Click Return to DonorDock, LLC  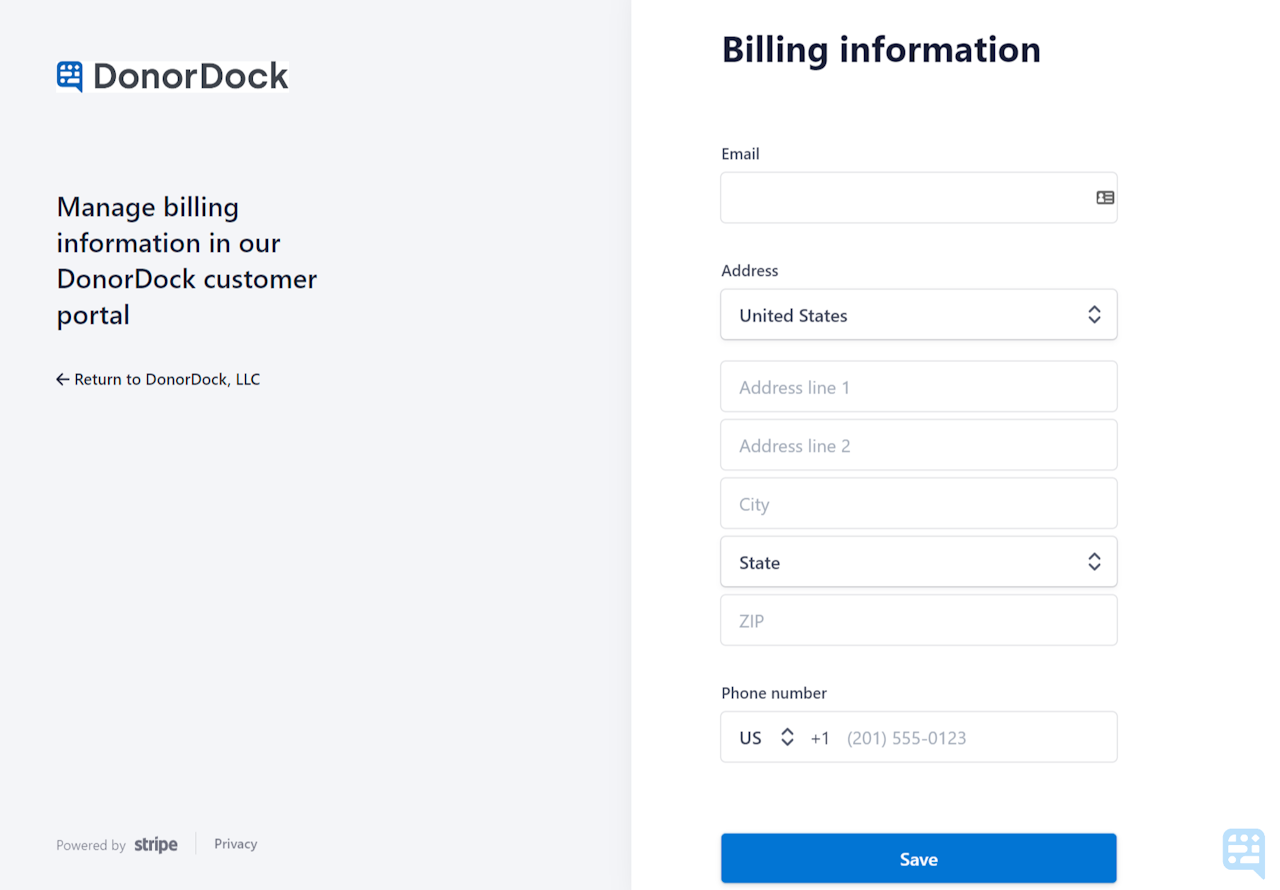tap(165, 379)
